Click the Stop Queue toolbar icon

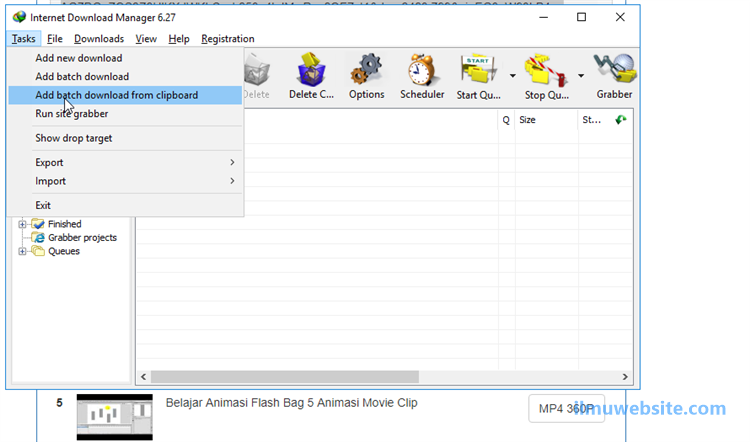pyautogui.click(x=546, y=70)
